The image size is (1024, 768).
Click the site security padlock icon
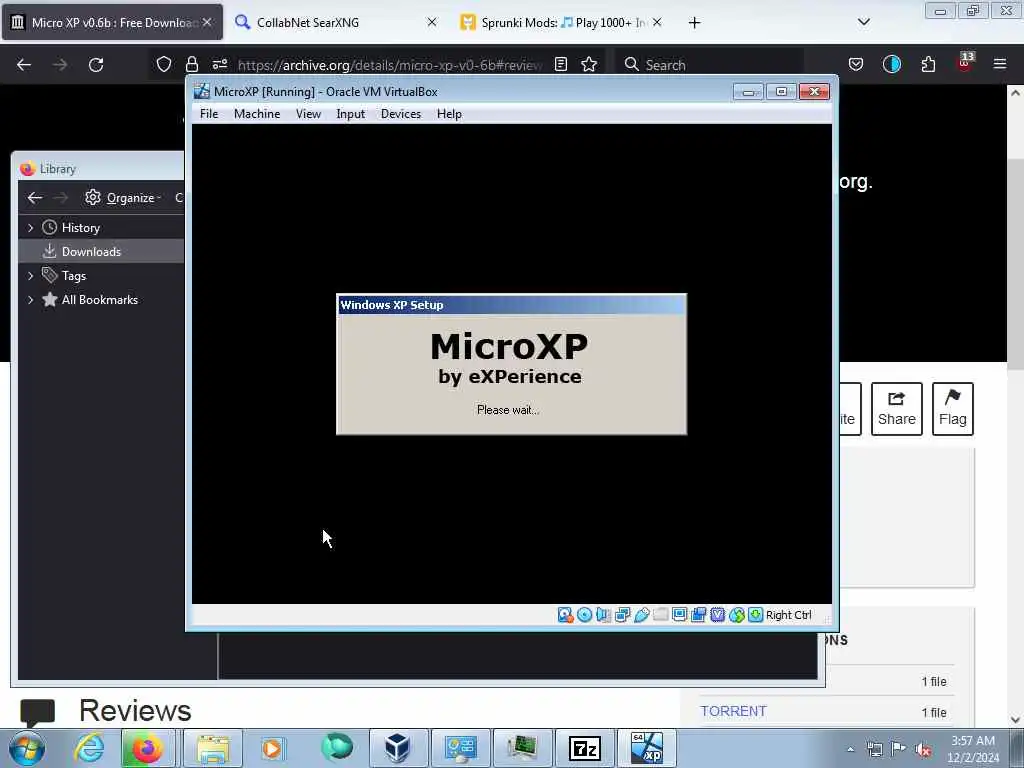(x=191, y=64)
